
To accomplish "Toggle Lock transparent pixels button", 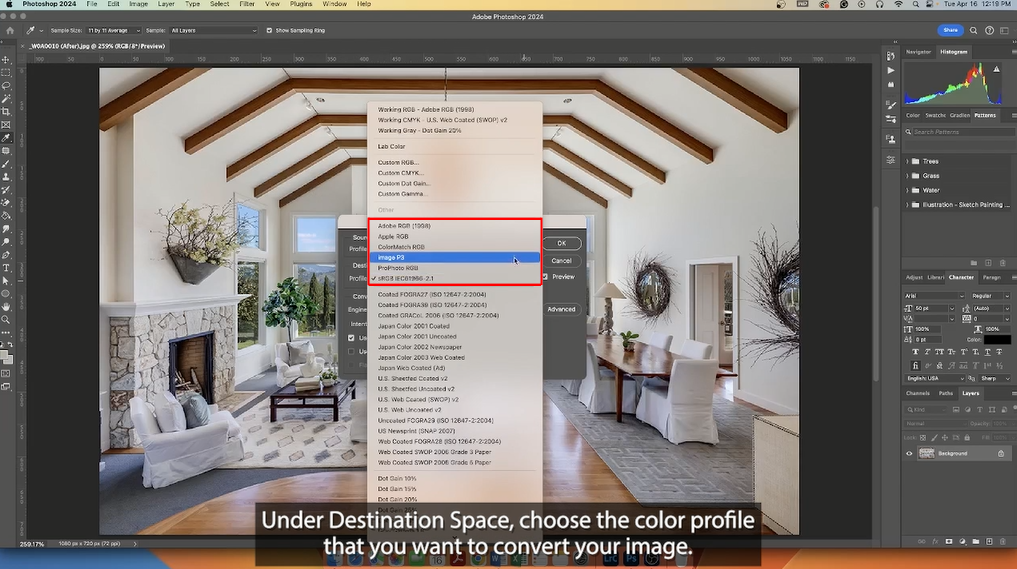I will coord(923,438).
